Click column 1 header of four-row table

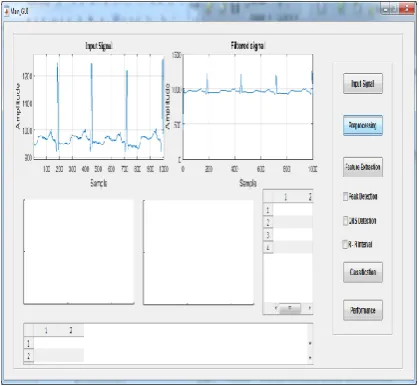pyautogui.click(x=286, y=197)
